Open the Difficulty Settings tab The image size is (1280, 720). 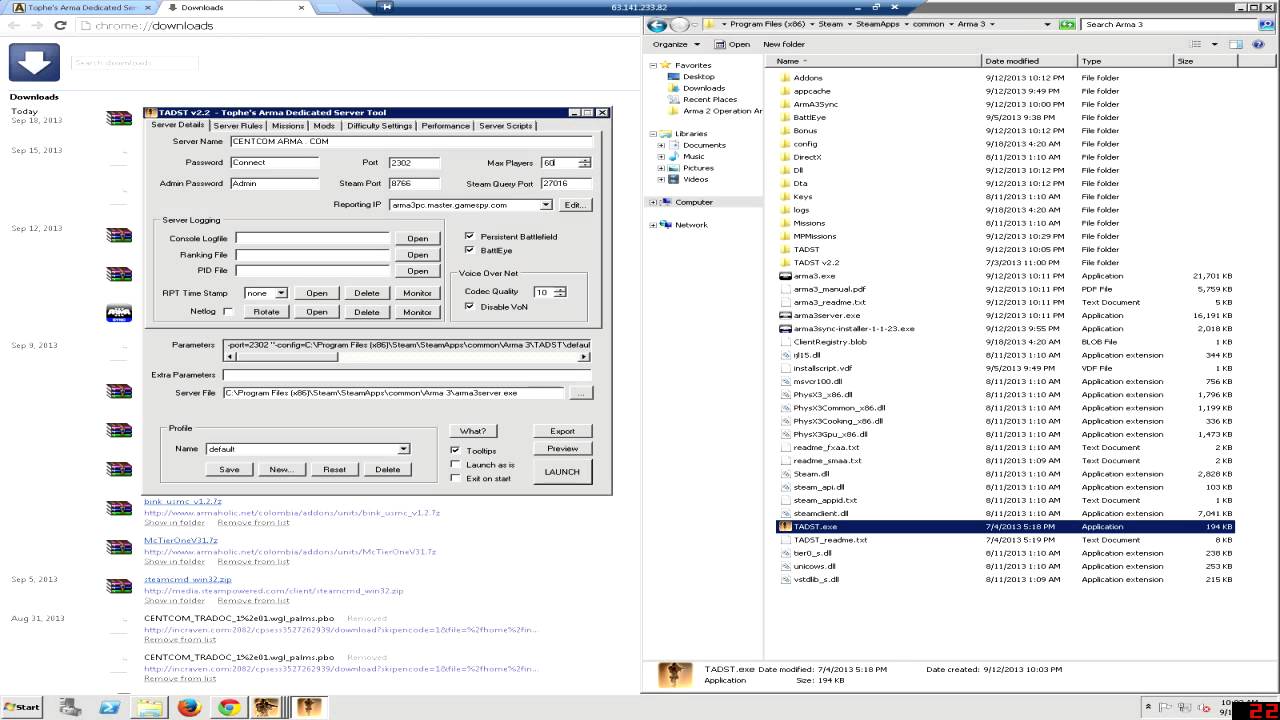pos(379,126)
